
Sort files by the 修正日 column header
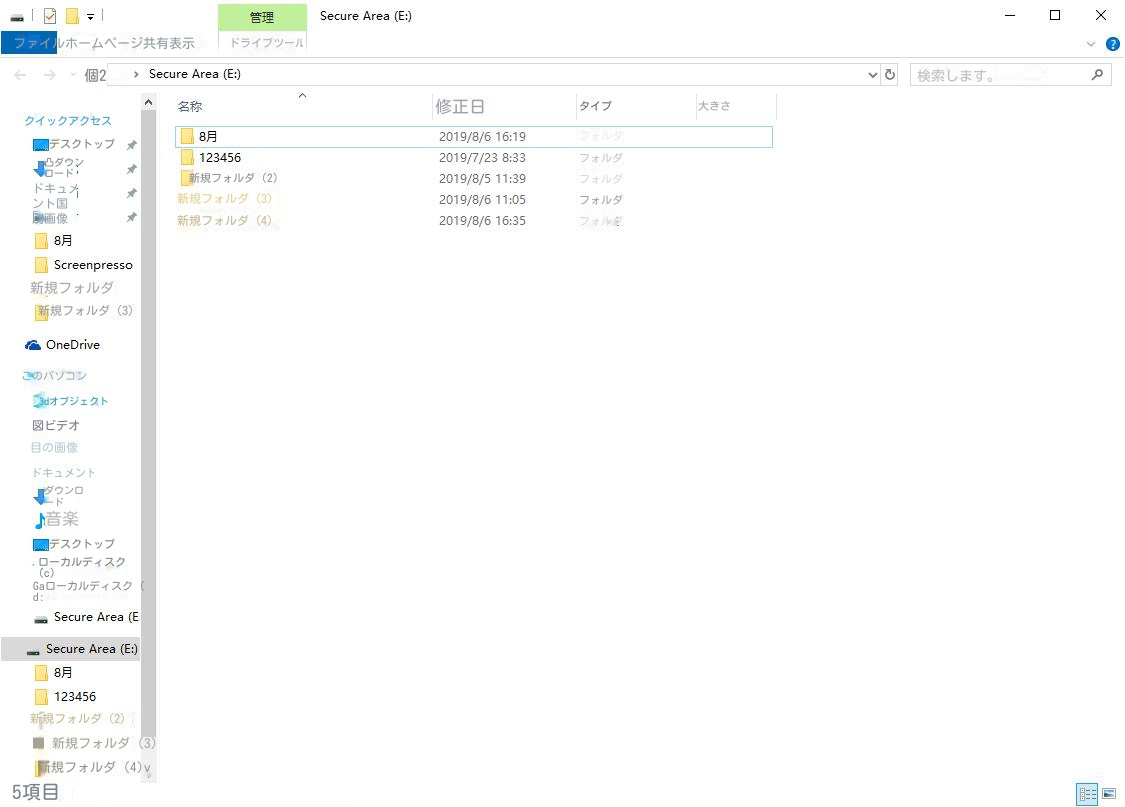tap(460, 106)
